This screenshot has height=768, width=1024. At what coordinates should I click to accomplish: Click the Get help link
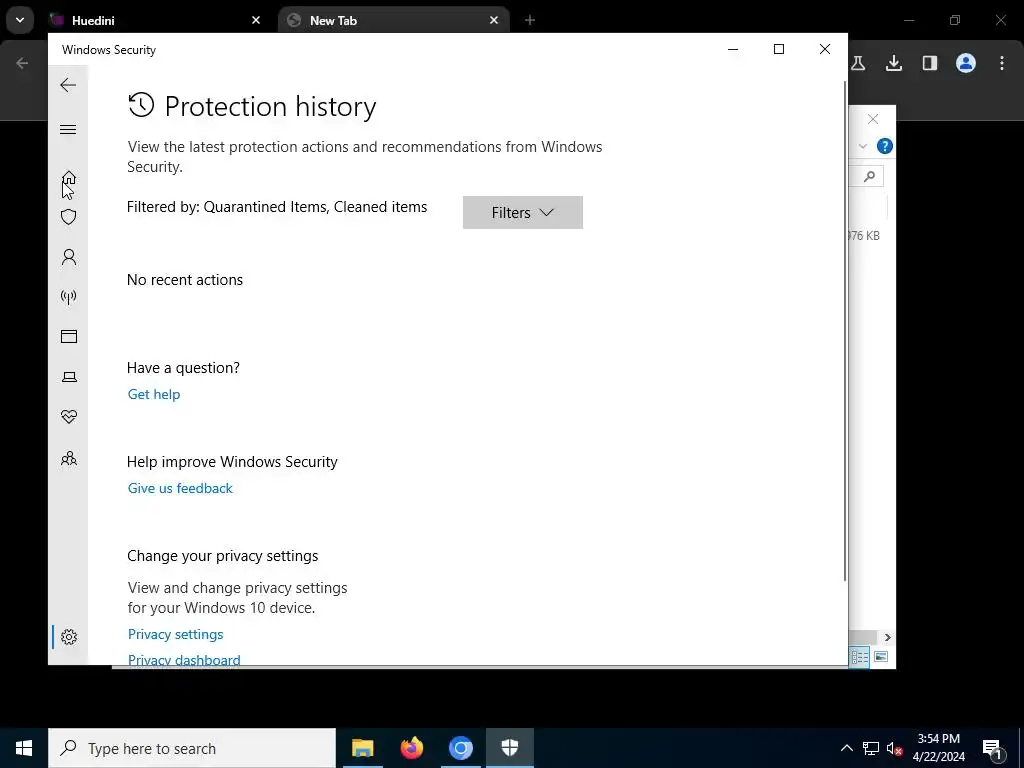coord(154,394)
